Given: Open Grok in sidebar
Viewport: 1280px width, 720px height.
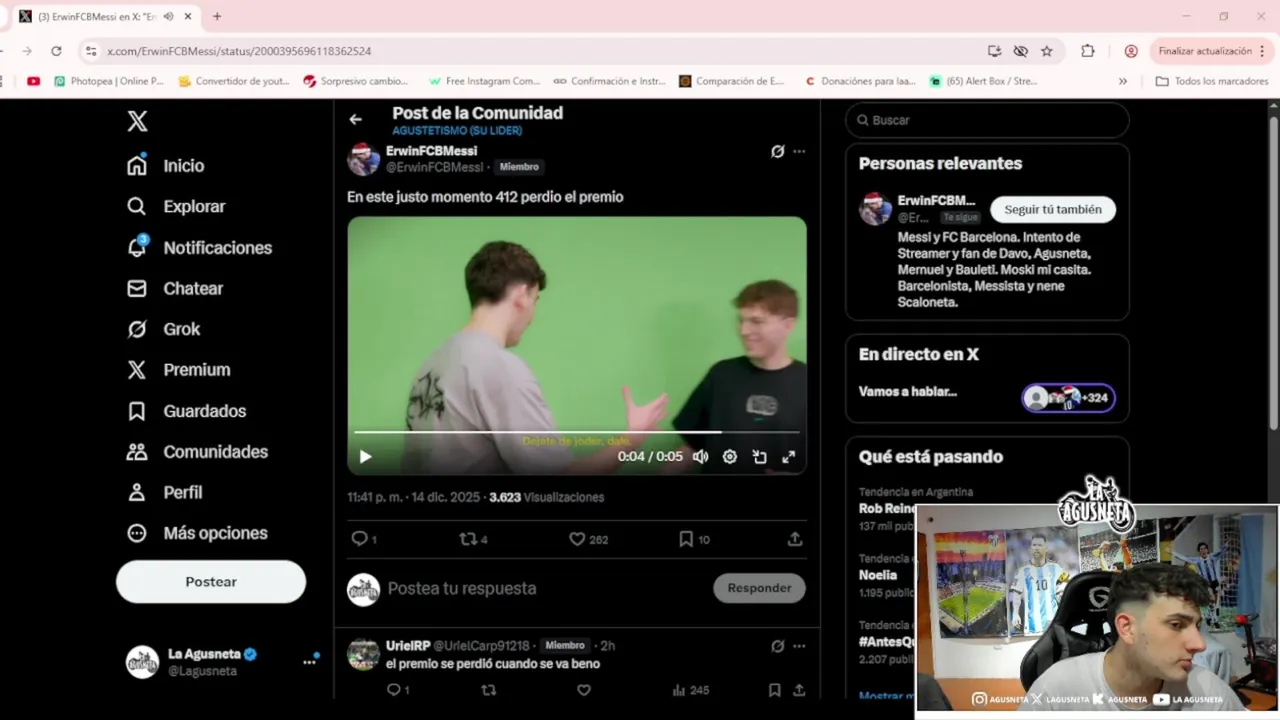Looking at the screenshot, I should click(164, 329).
